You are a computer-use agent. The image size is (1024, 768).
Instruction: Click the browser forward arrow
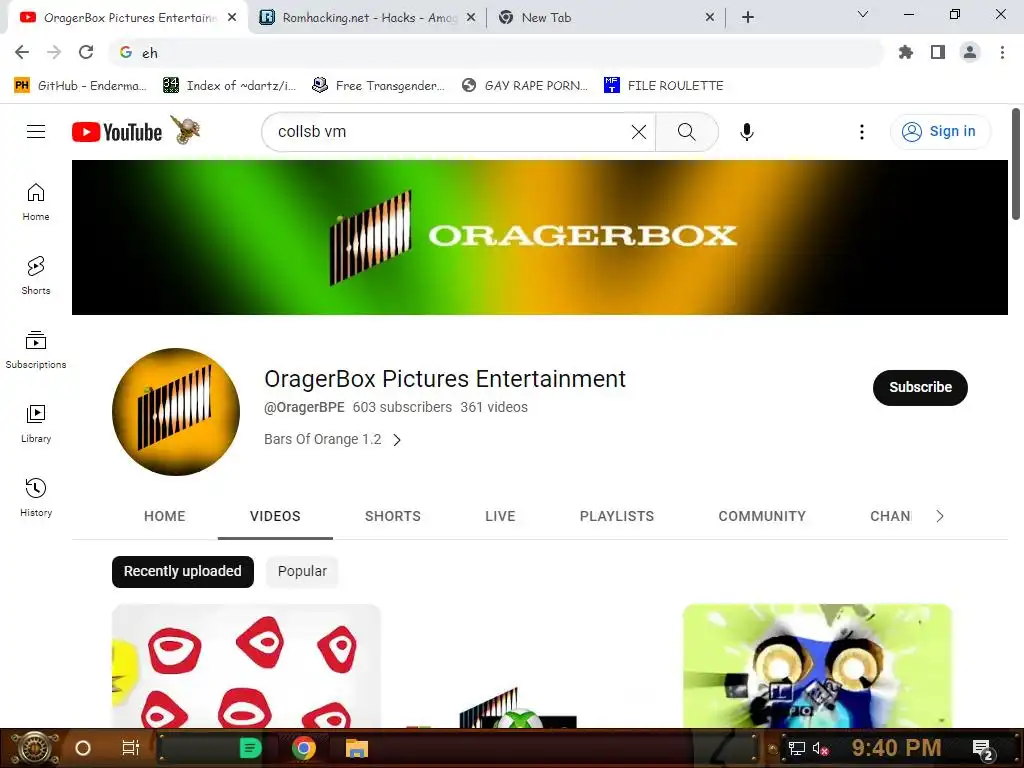(x=54, y=52)
